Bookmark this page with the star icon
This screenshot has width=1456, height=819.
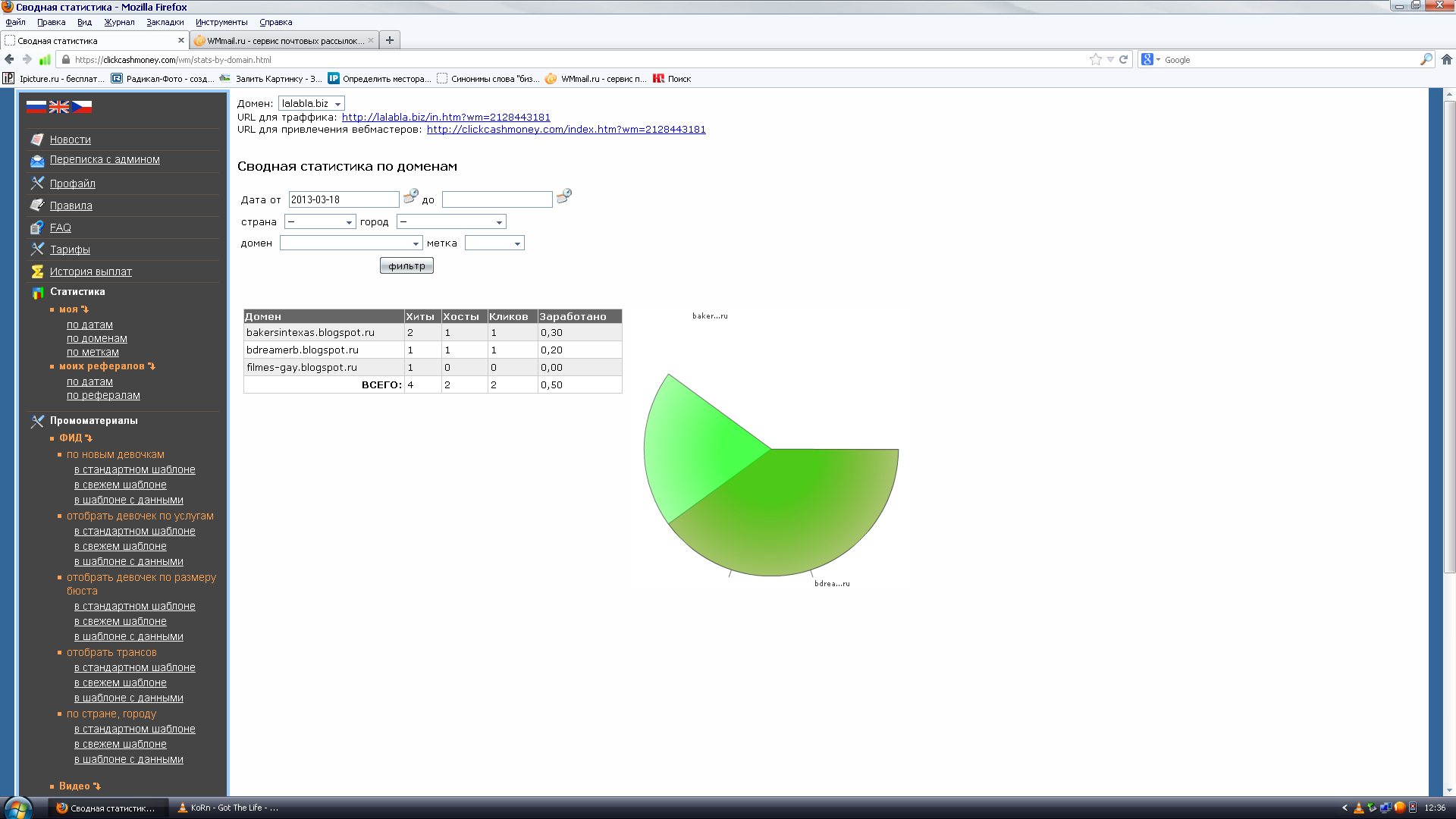(1095, 59)
